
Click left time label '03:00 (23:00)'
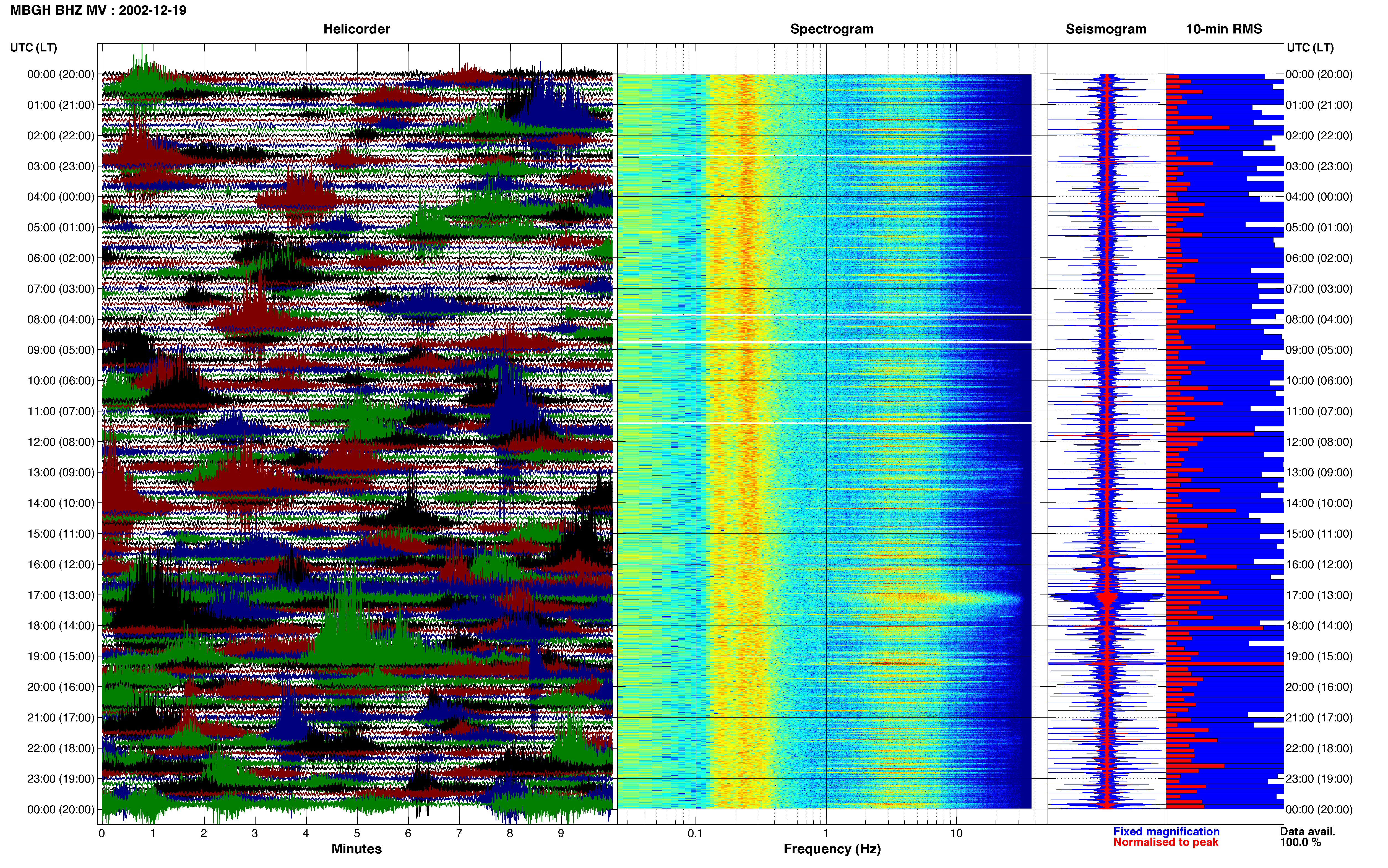(x=61, y=166)
